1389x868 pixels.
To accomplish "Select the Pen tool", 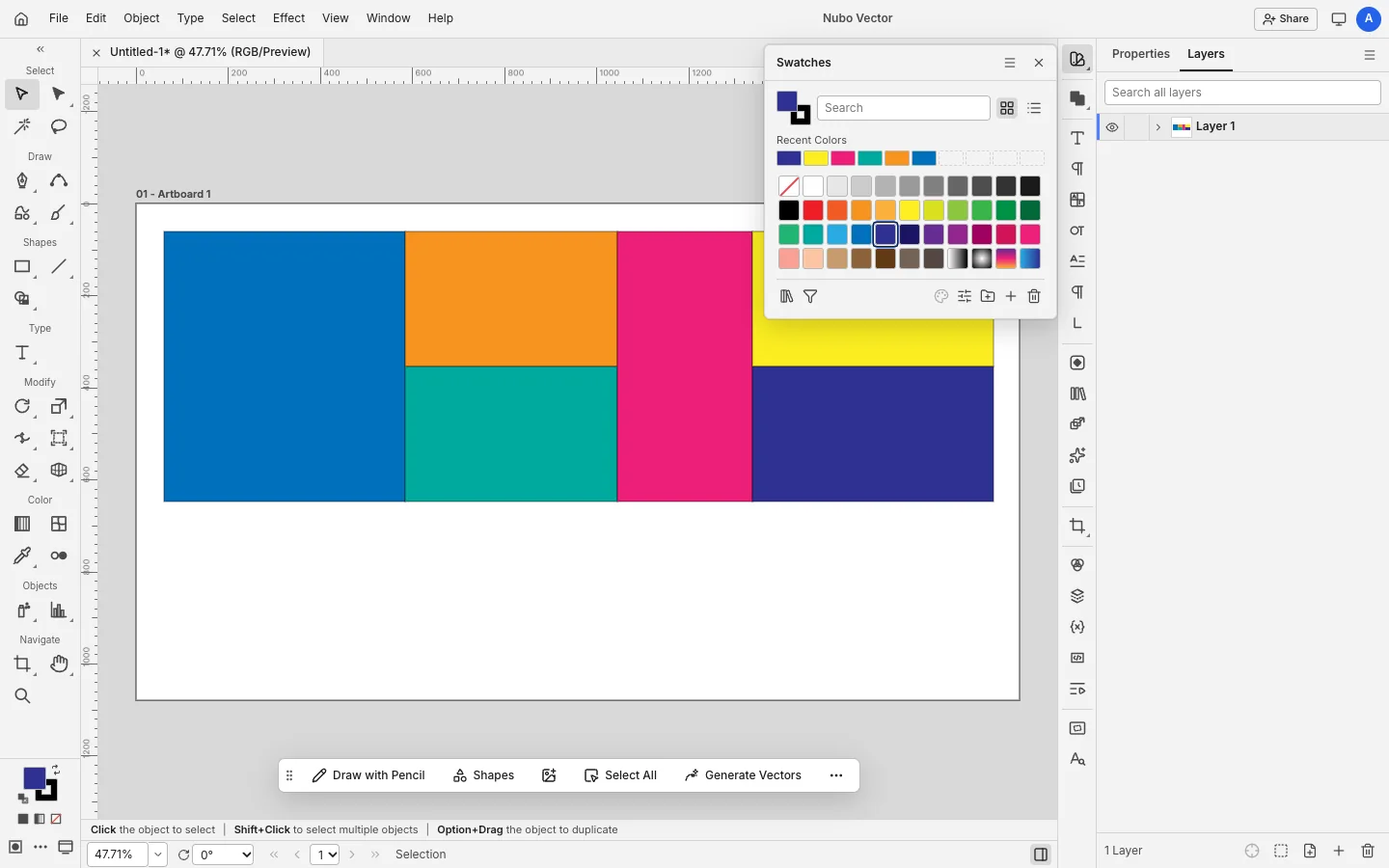I will point(21,180).
